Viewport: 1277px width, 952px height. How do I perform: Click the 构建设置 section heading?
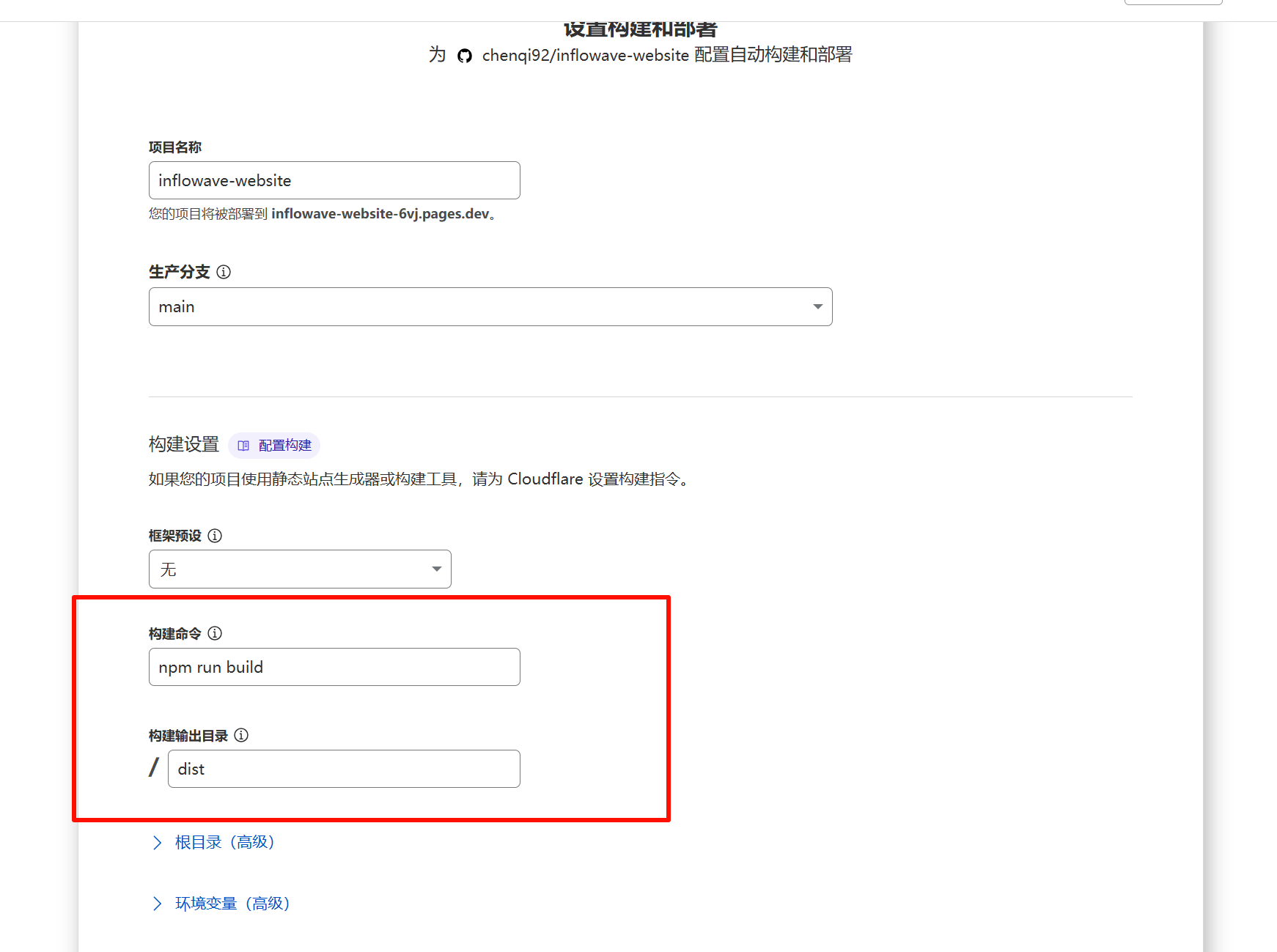click(184, 444)
